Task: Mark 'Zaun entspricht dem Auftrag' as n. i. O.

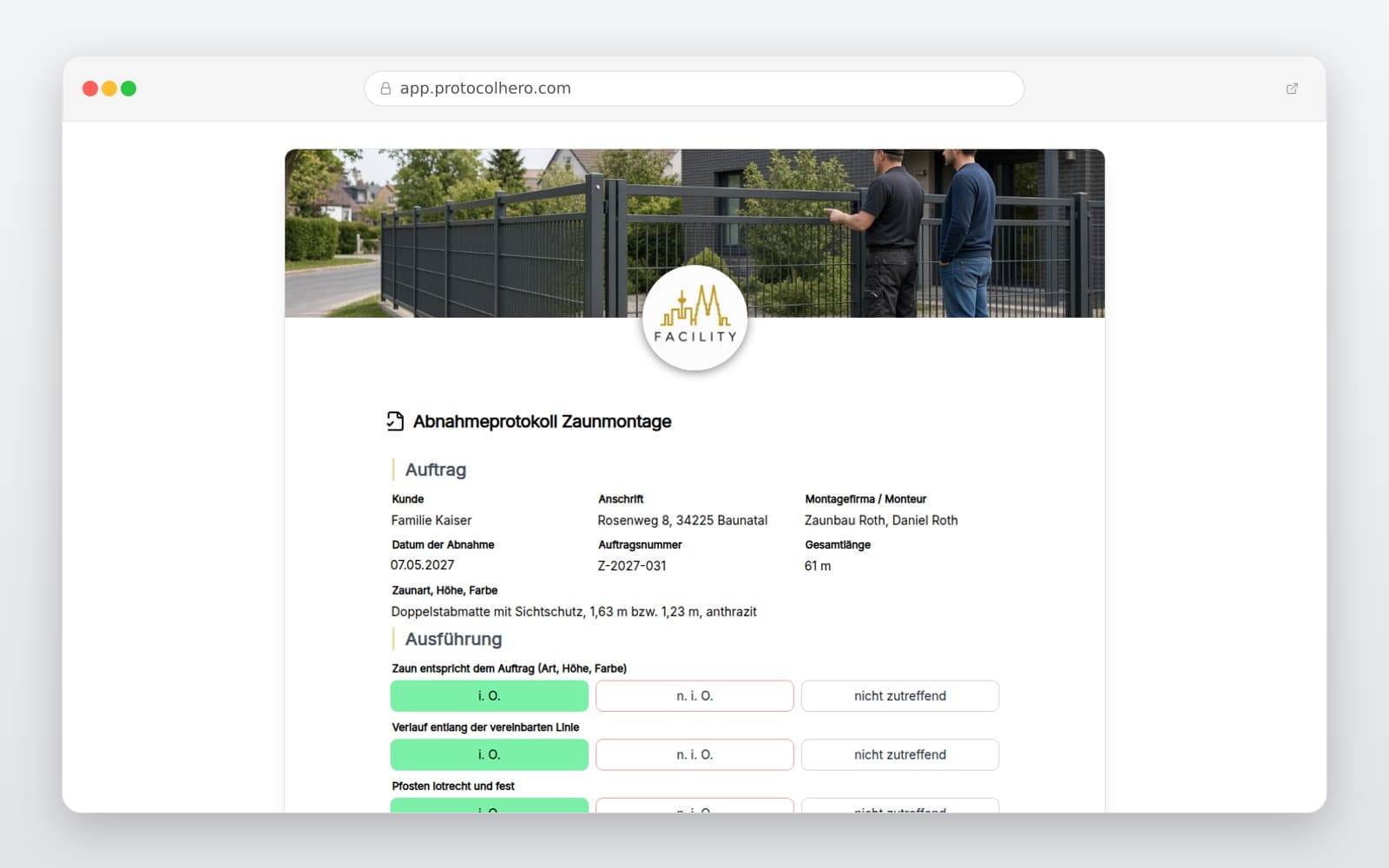Action: (x=694, y=696)
